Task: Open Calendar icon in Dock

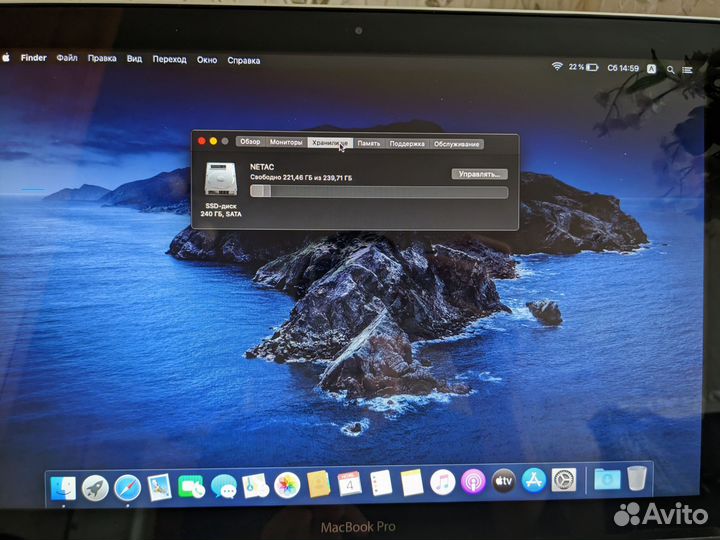Action: click(349, 484)
